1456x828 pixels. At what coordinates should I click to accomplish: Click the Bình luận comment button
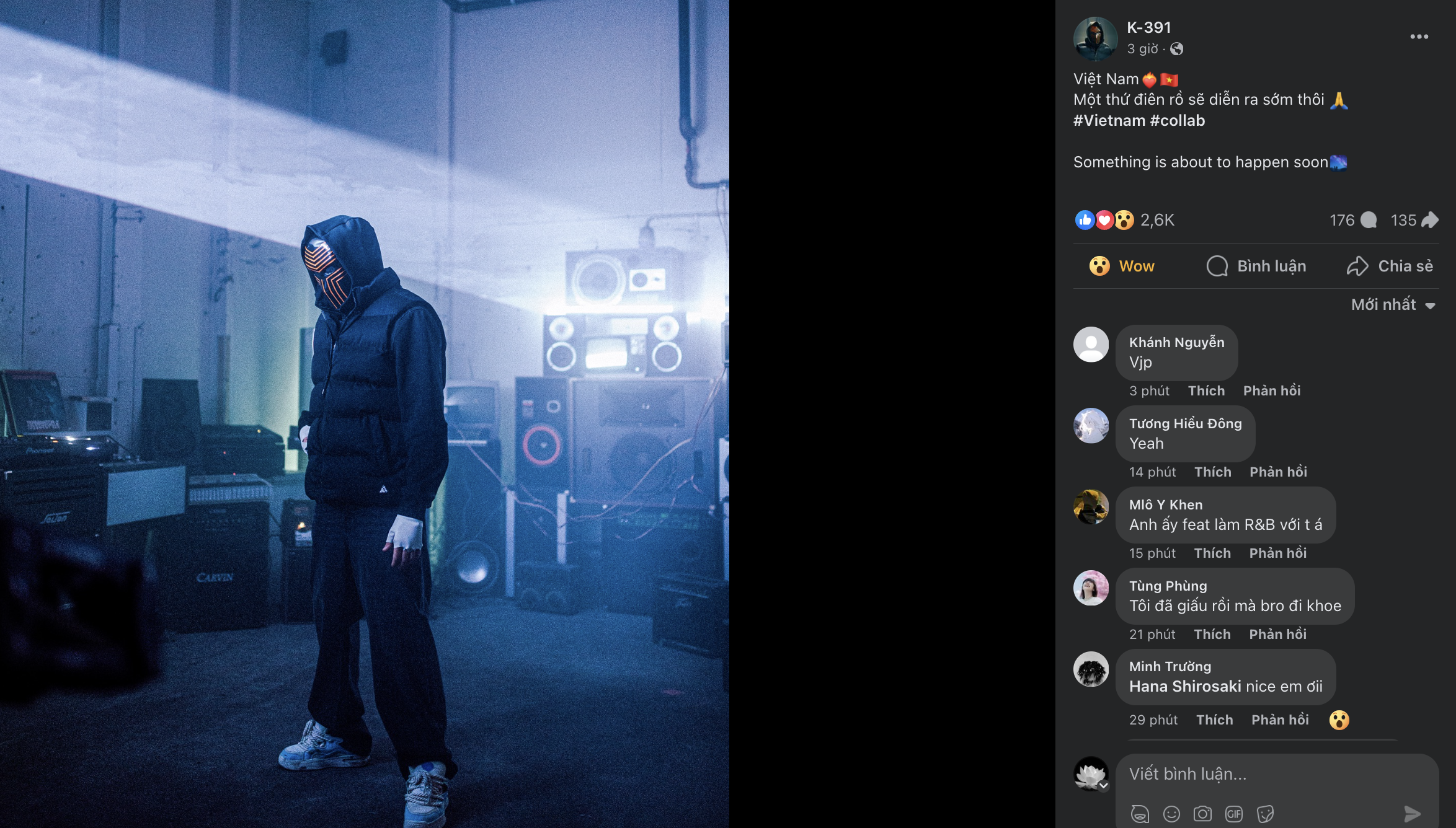(1256, 266)
